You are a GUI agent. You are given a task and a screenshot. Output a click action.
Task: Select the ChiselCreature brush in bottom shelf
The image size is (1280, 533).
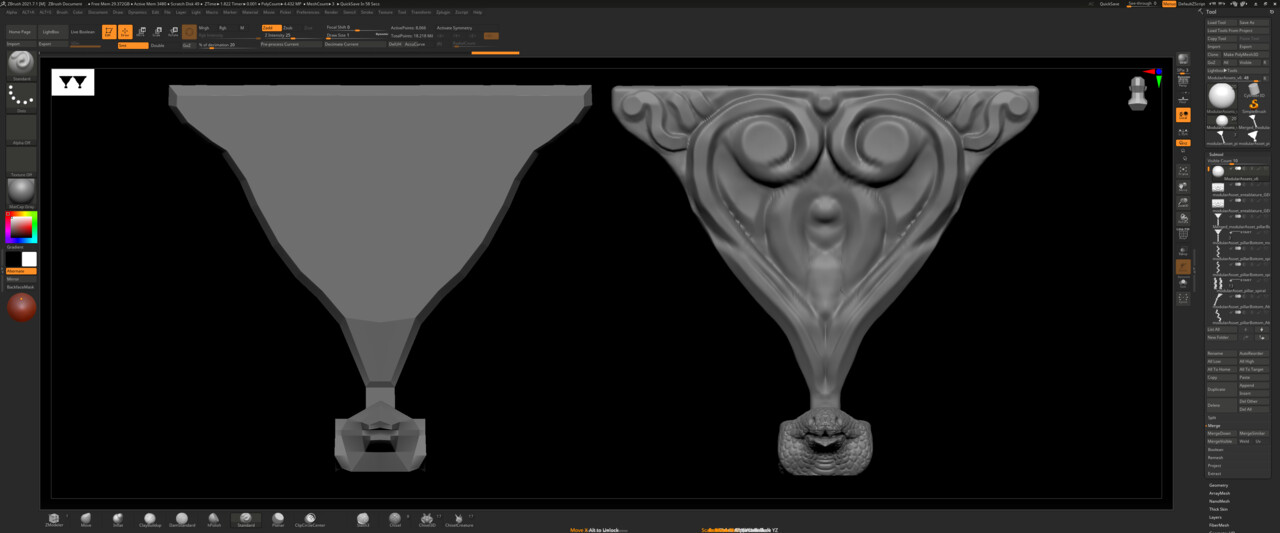[459, 519]
